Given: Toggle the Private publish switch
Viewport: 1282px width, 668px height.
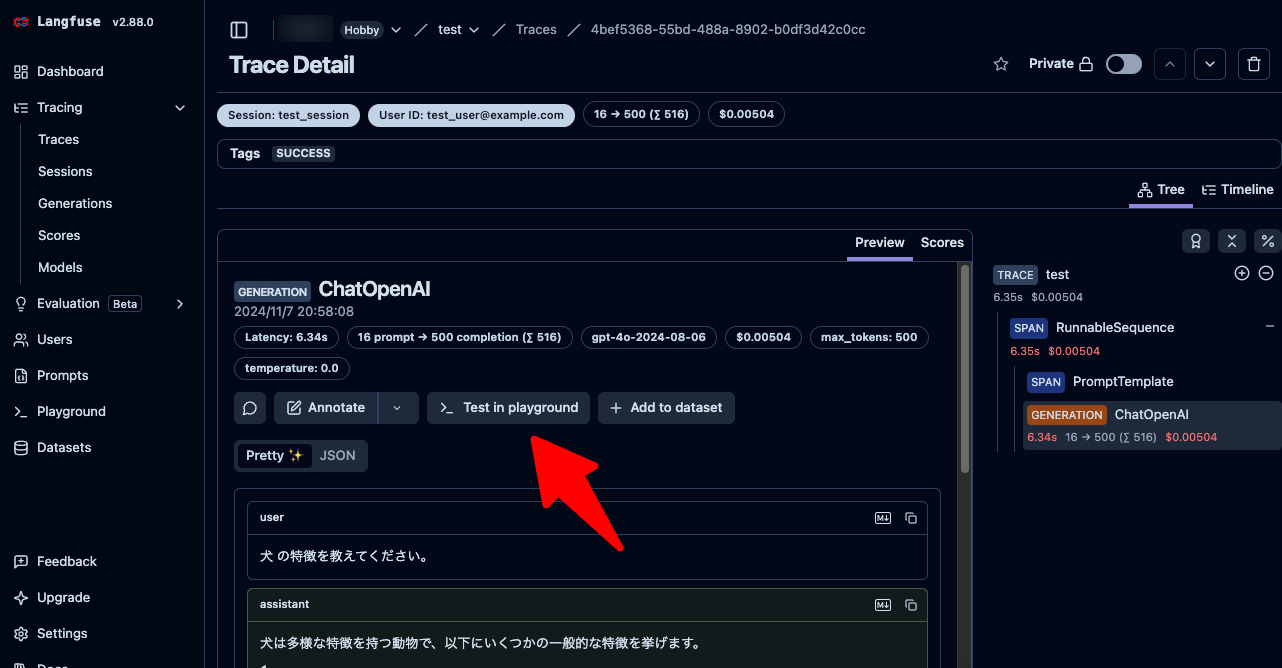Looking at the screenshot, I should (1124, 64).
